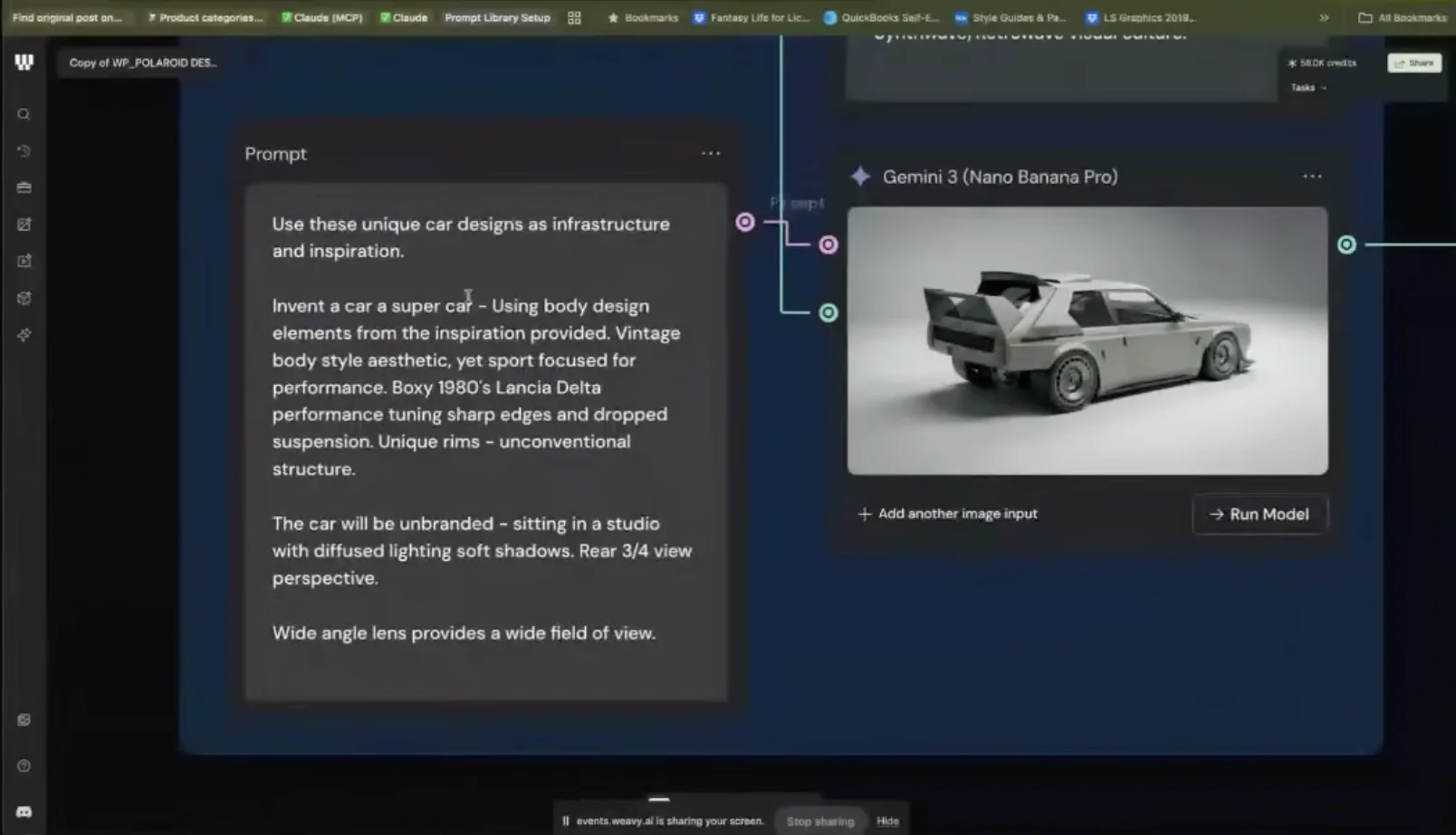Open the 'Fantasy Life for Lic...' bookmark
Image resolution: width=1456 pixels, height=835 pixels.
pos(752,17)
